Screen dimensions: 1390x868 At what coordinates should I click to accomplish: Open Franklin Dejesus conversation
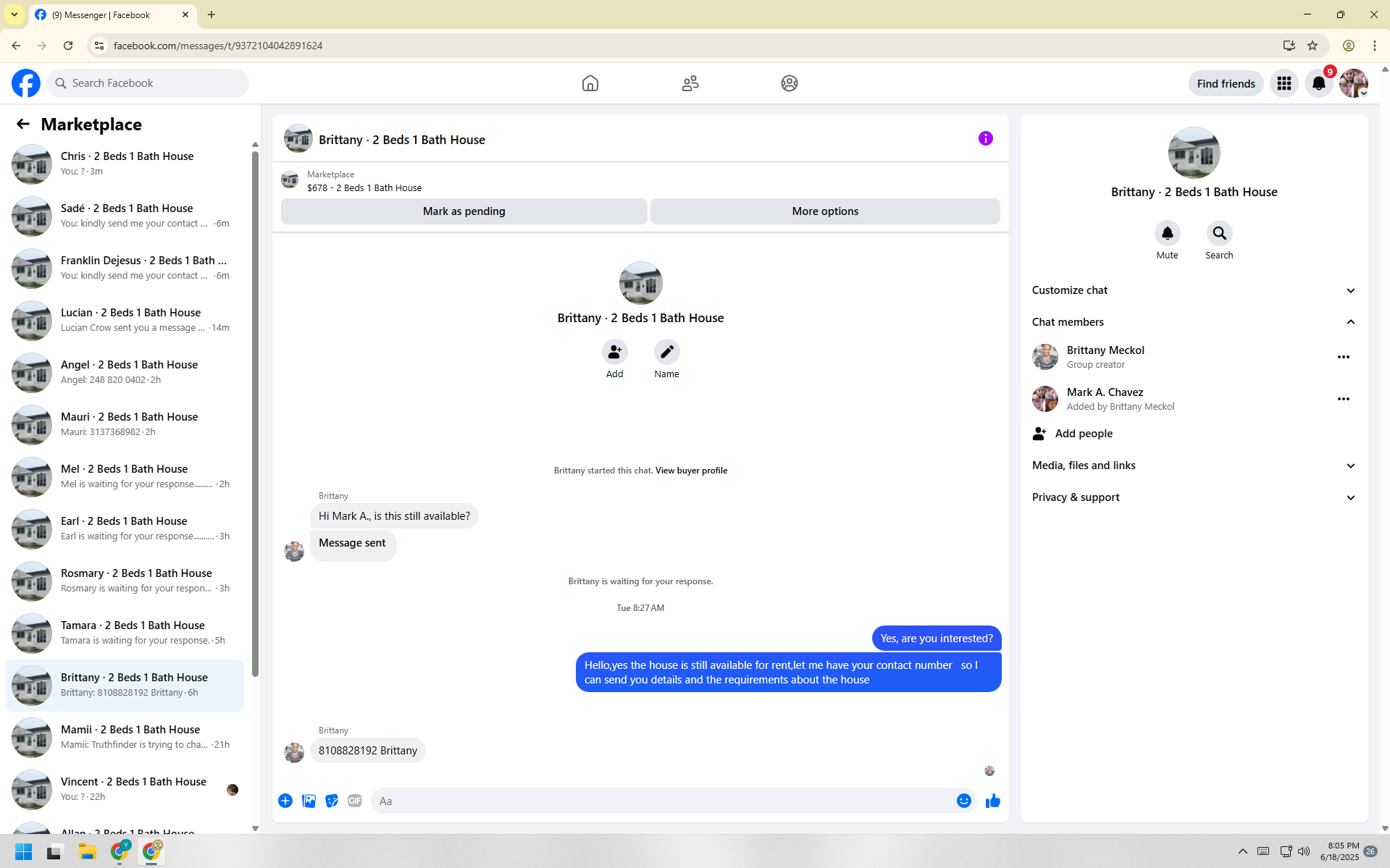125,268
